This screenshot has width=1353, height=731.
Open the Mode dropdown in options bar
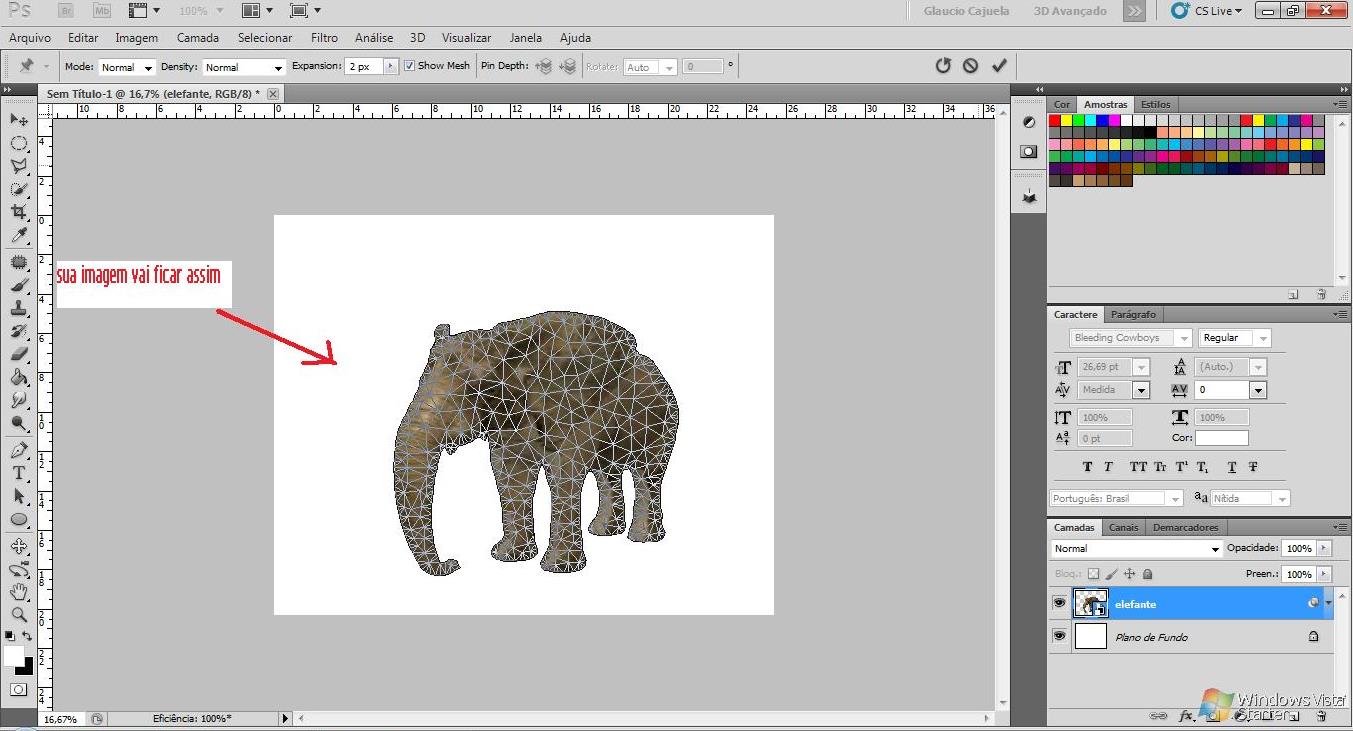pyautogui.click(x=126, y=67)
